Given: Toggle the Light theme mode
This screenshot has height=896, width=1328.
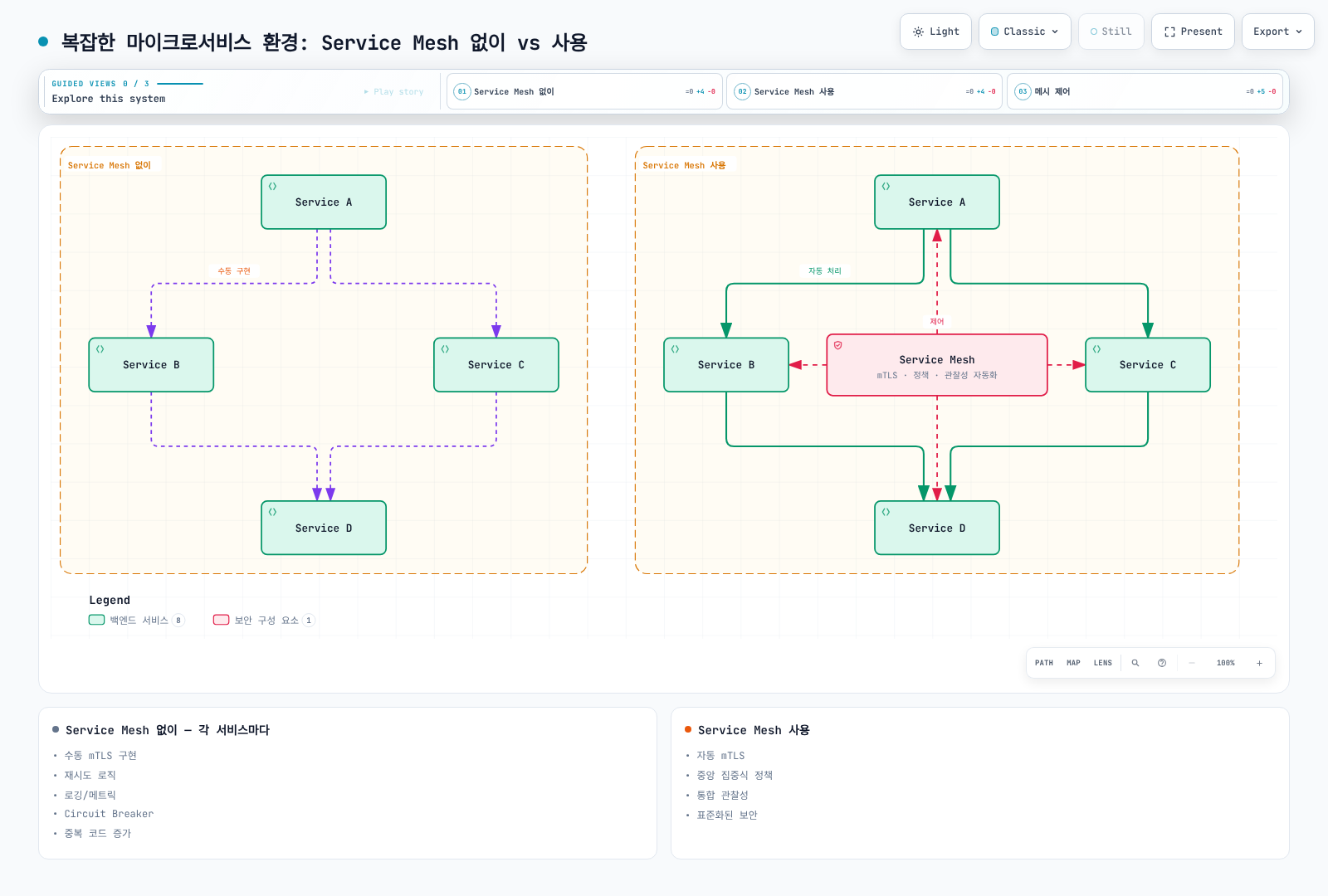Looking at the screenshot, I should [x=935, y=32].
